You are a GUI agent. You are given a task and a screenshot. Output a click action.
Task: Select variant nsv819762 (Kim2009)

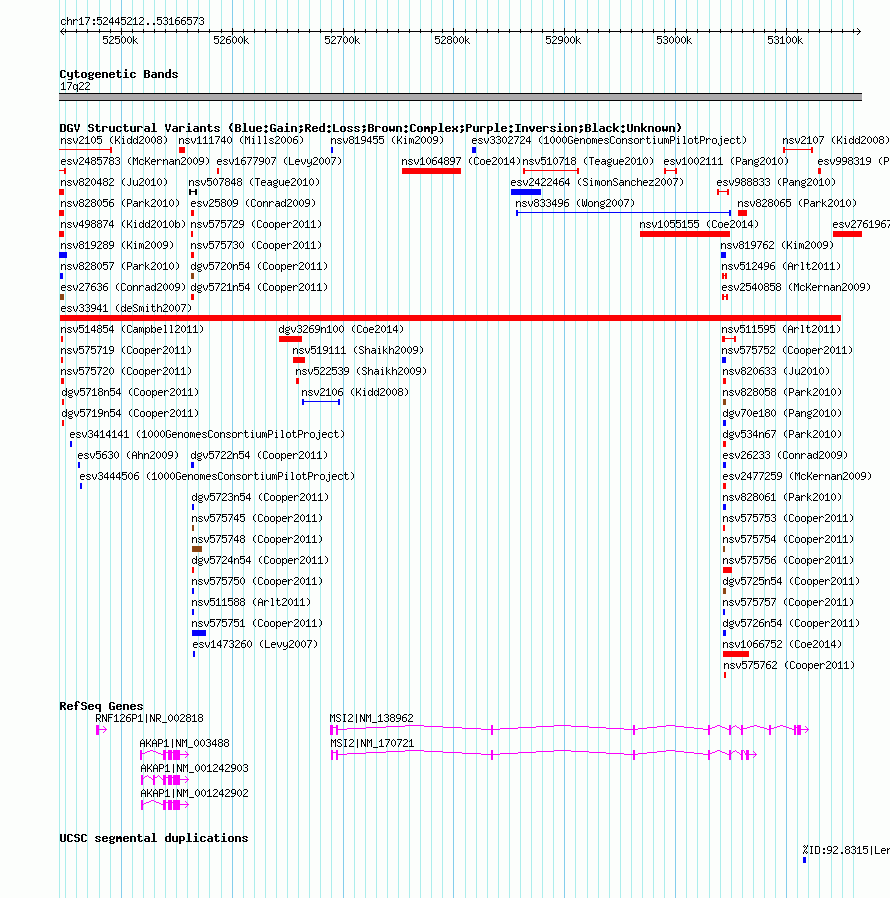tap(777, 245)
